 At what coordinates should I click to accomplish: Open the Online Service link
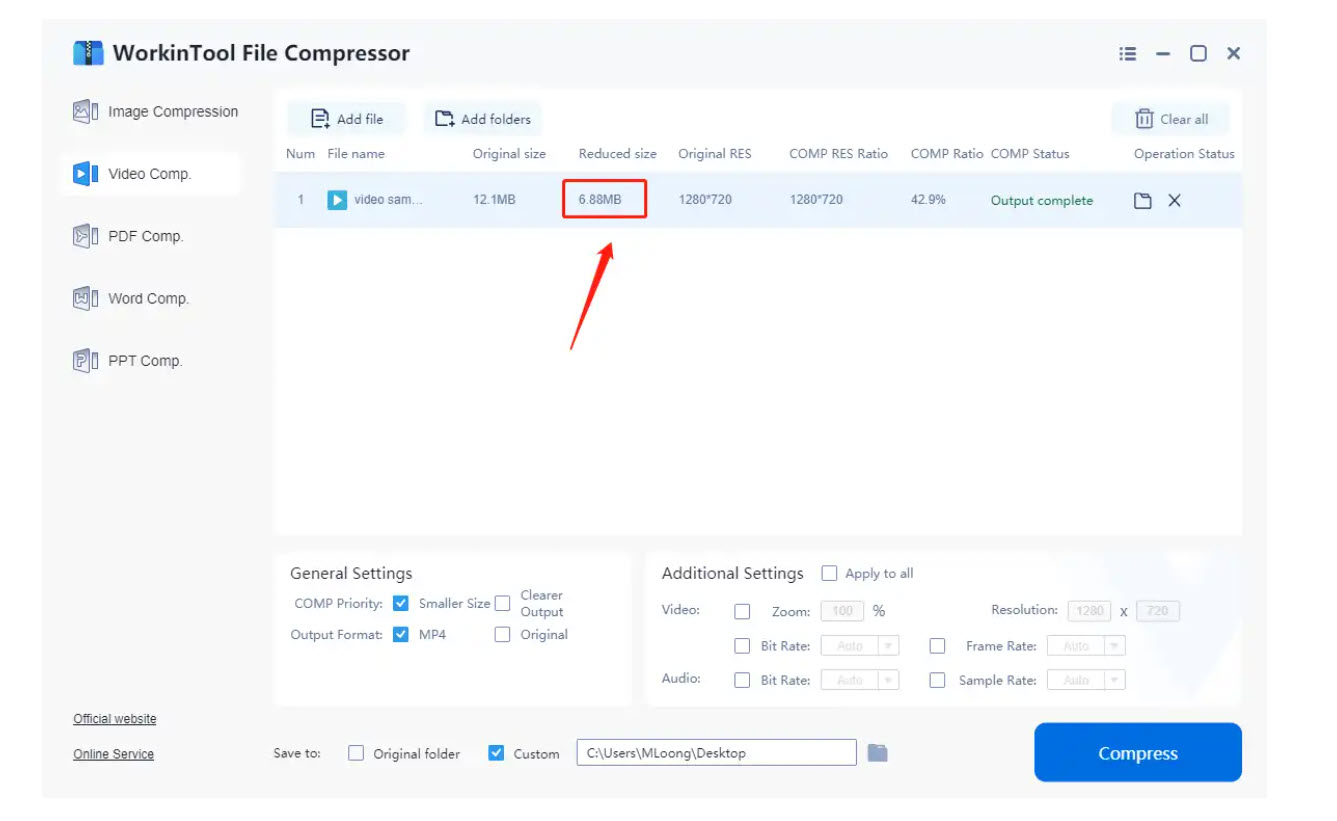pyautogui.click(x=113, y=754)
